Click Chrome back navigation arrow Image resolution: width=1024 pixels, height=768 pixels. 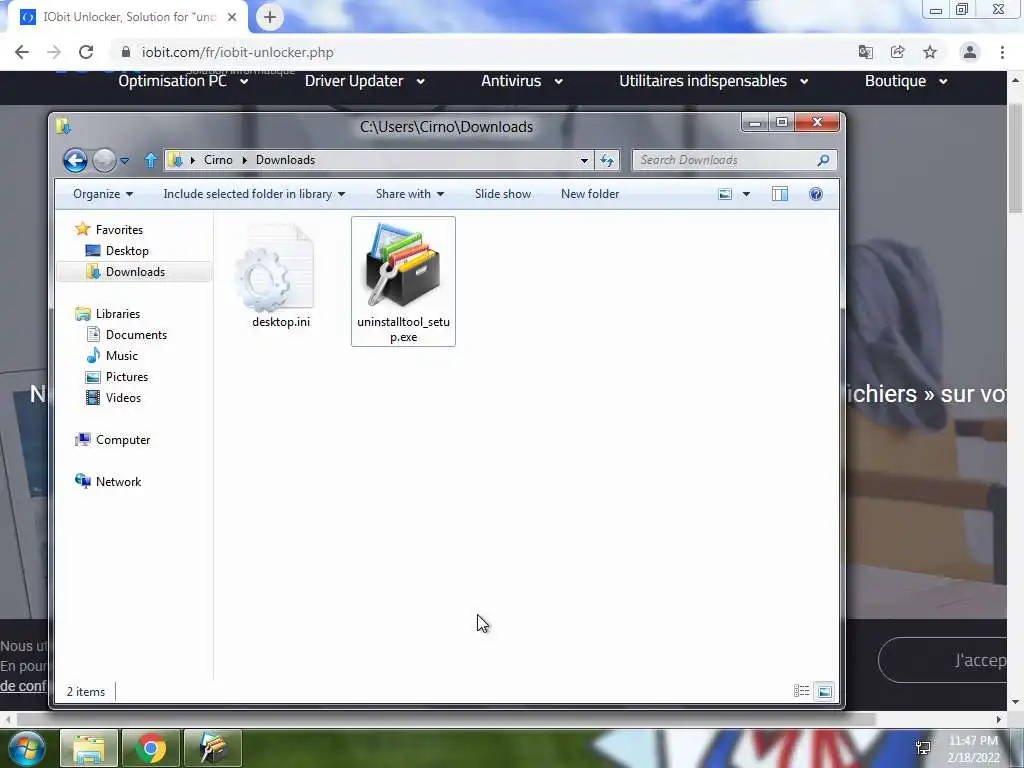pyautogui.click(x=22, y=52)
